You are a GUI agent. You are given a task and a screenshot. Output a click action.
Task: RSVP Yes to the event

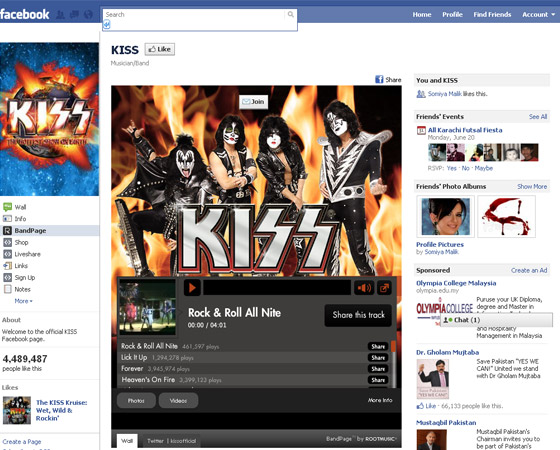451,168
